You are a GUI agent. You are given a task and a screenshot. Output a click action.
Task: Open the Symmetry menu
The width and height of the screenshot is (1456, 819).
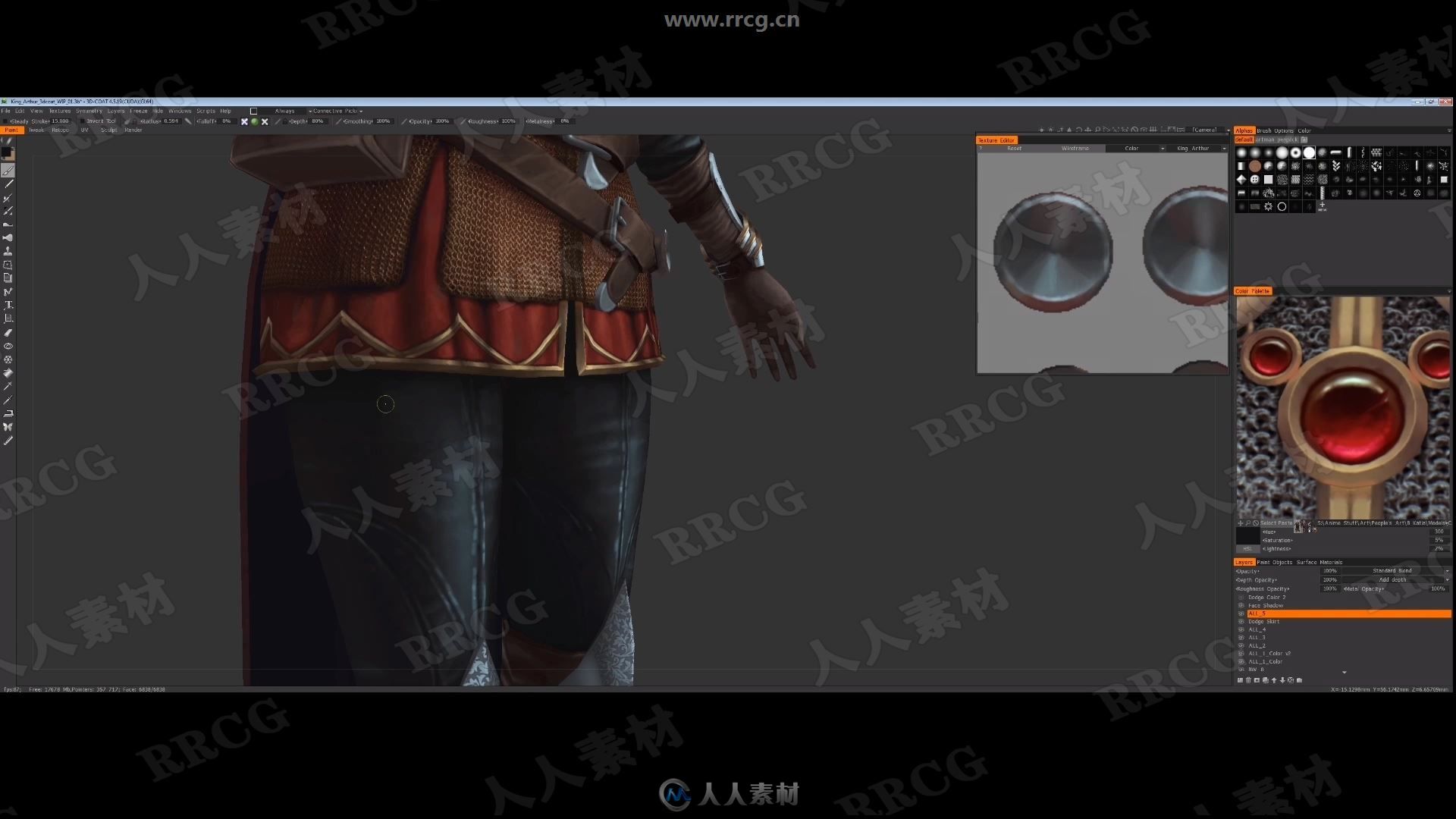point(89,111)
